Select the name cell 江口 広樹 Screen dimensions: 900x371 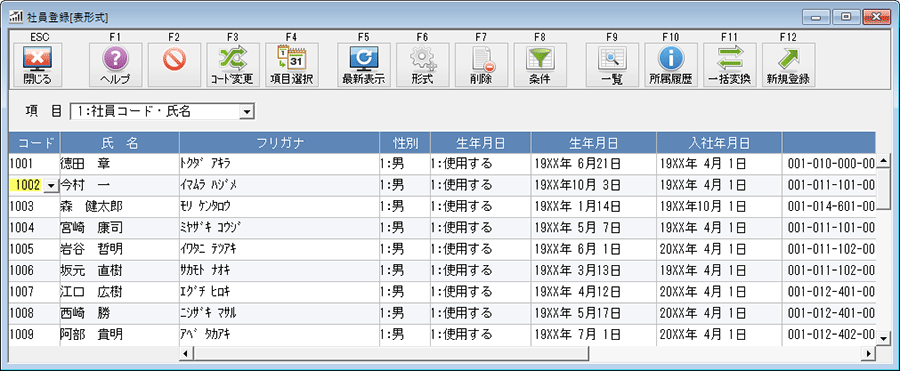119,292
